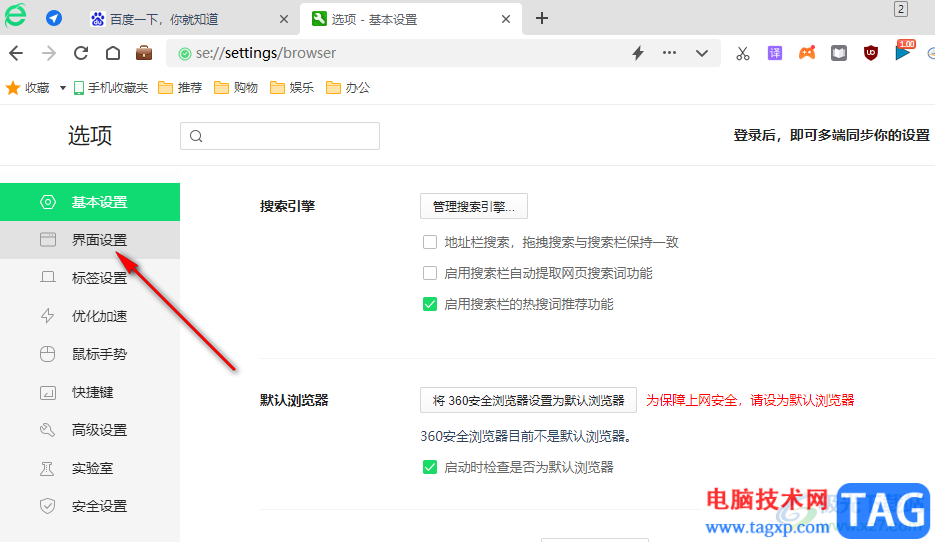This screenshot has height=542, width=935.
Task: Open 鼠标手势 in the sidebar
Action: point(90,354)
